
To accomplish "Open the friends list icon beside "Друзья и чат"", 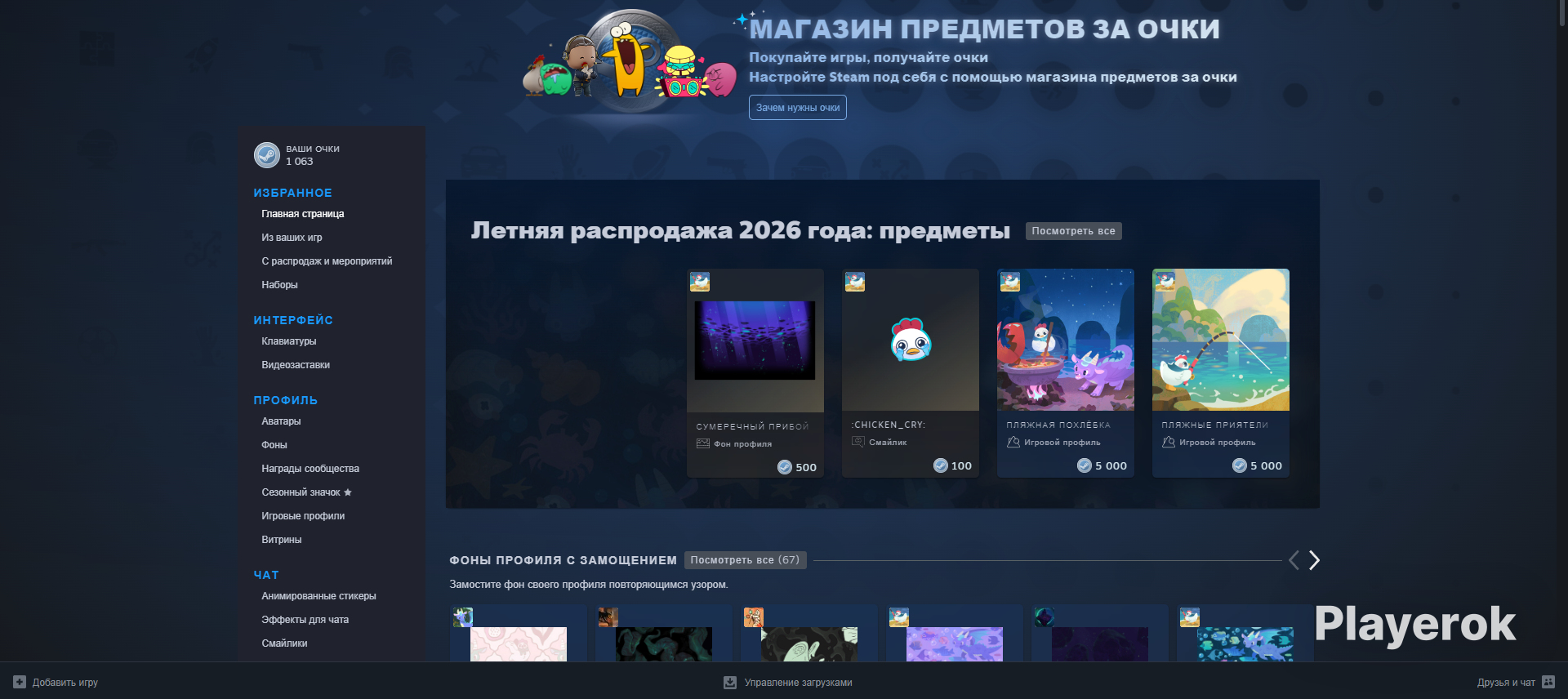I will 1548,682.
